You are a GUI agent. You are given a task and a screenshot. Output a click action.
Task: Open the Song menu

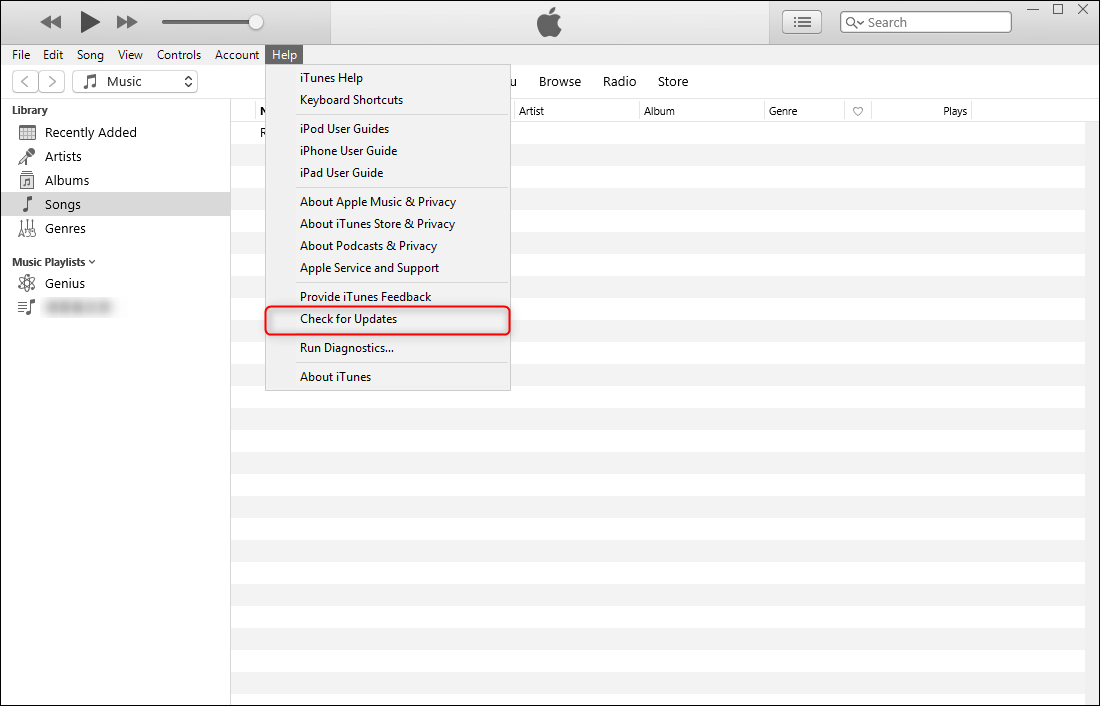(x=90, y=55)
